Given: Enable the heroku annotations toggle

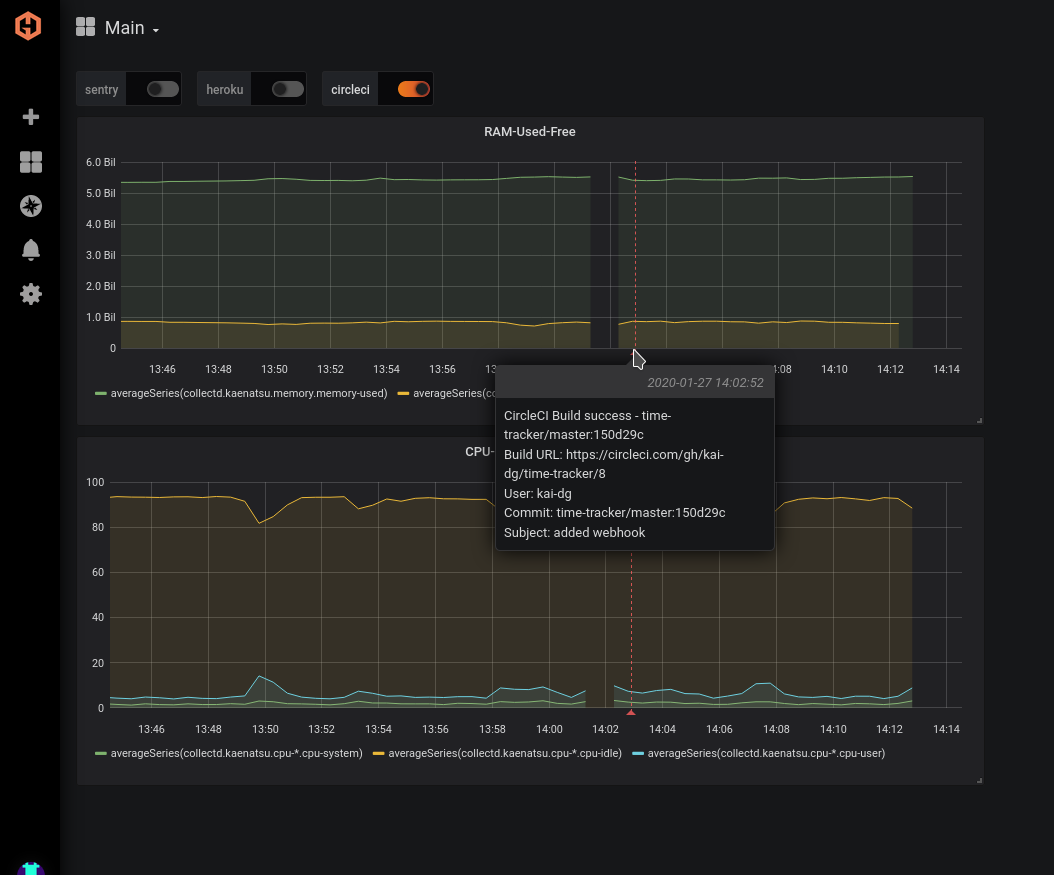Looking at the screenshot, I should coord(287,89).
